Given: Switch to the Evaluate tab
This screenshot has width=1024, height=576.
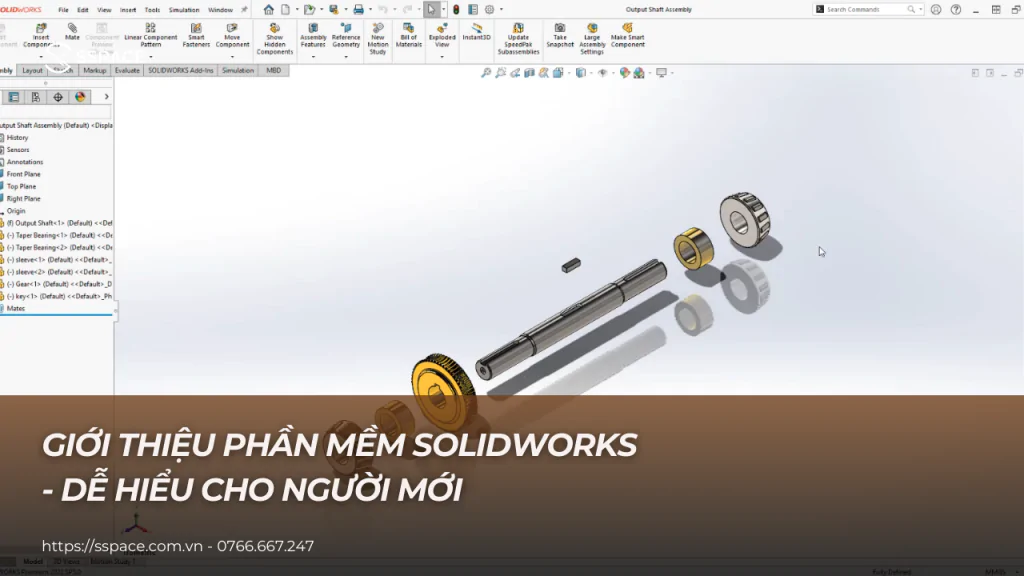Looking at the screenshot, I should point(127,71).
